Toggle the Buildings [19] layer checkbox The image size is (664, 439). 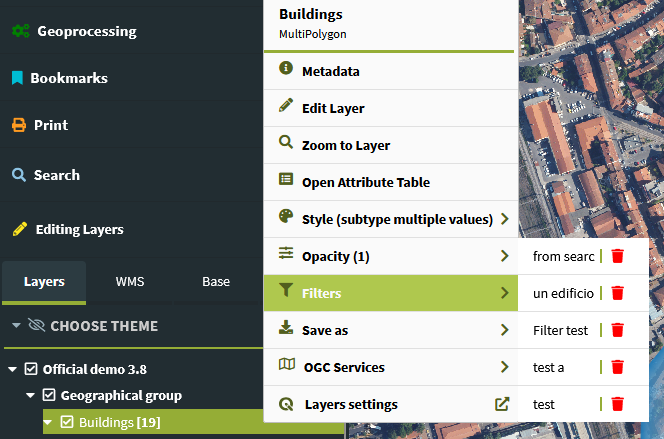pos(67,422)
